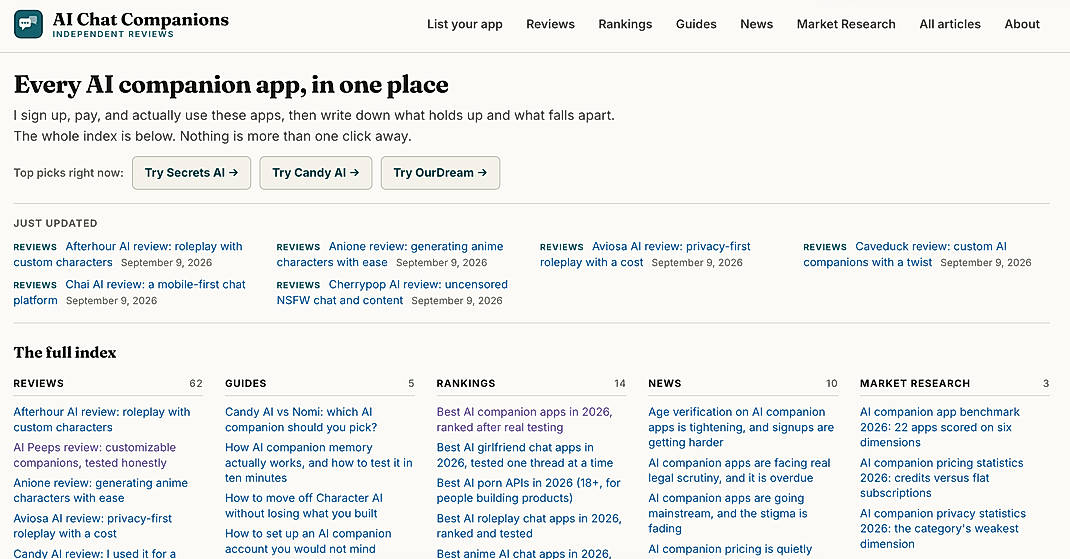Open Anione review in the Reviews index column

100,490
